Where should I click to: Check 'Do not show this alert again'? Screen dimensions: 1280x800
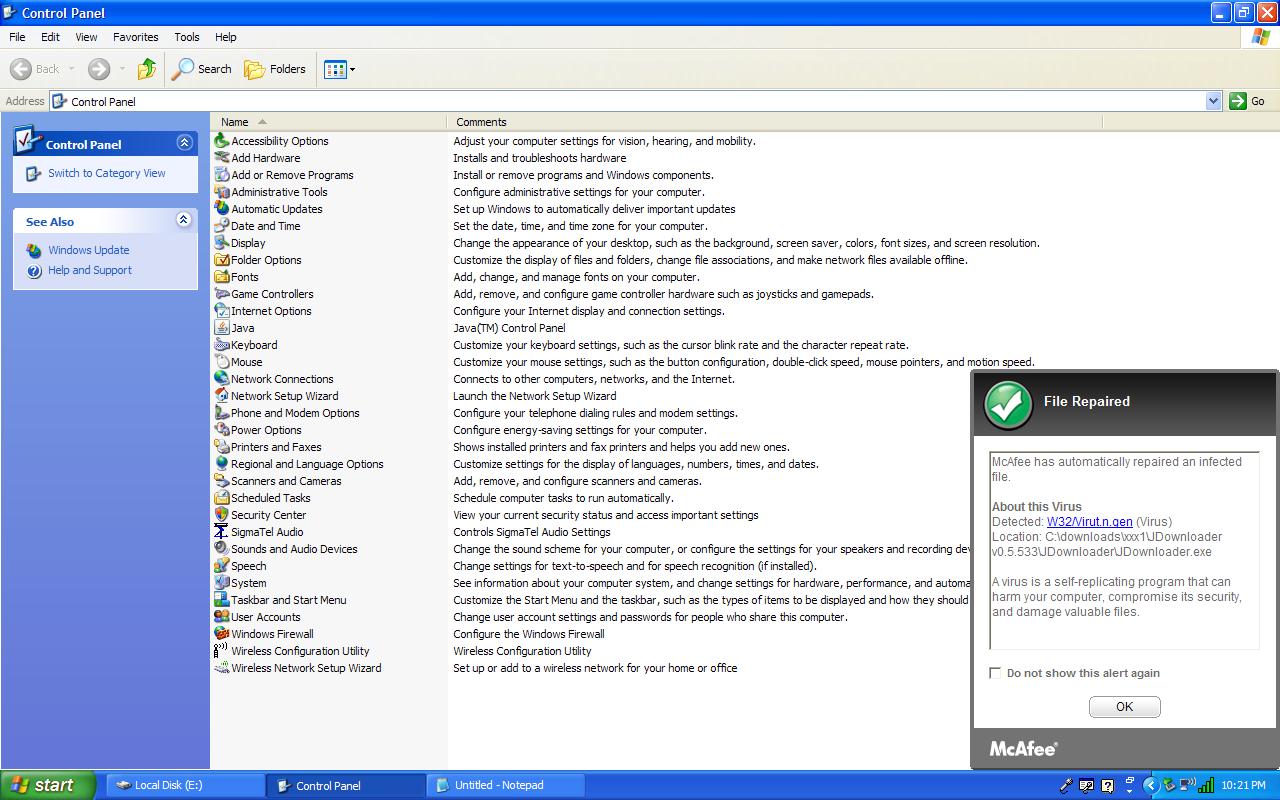[995, 673]
